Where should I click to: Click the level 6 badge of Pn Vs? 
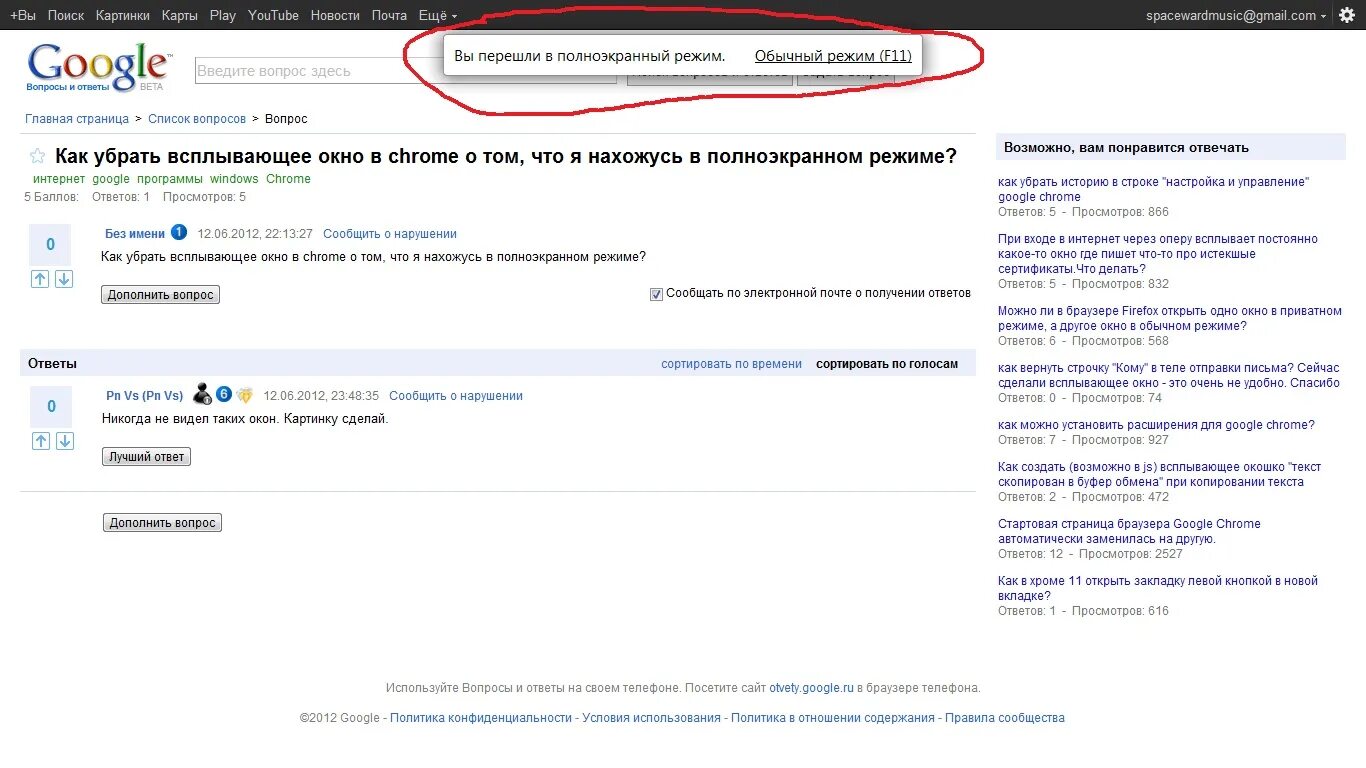click(x=224, y=394)
